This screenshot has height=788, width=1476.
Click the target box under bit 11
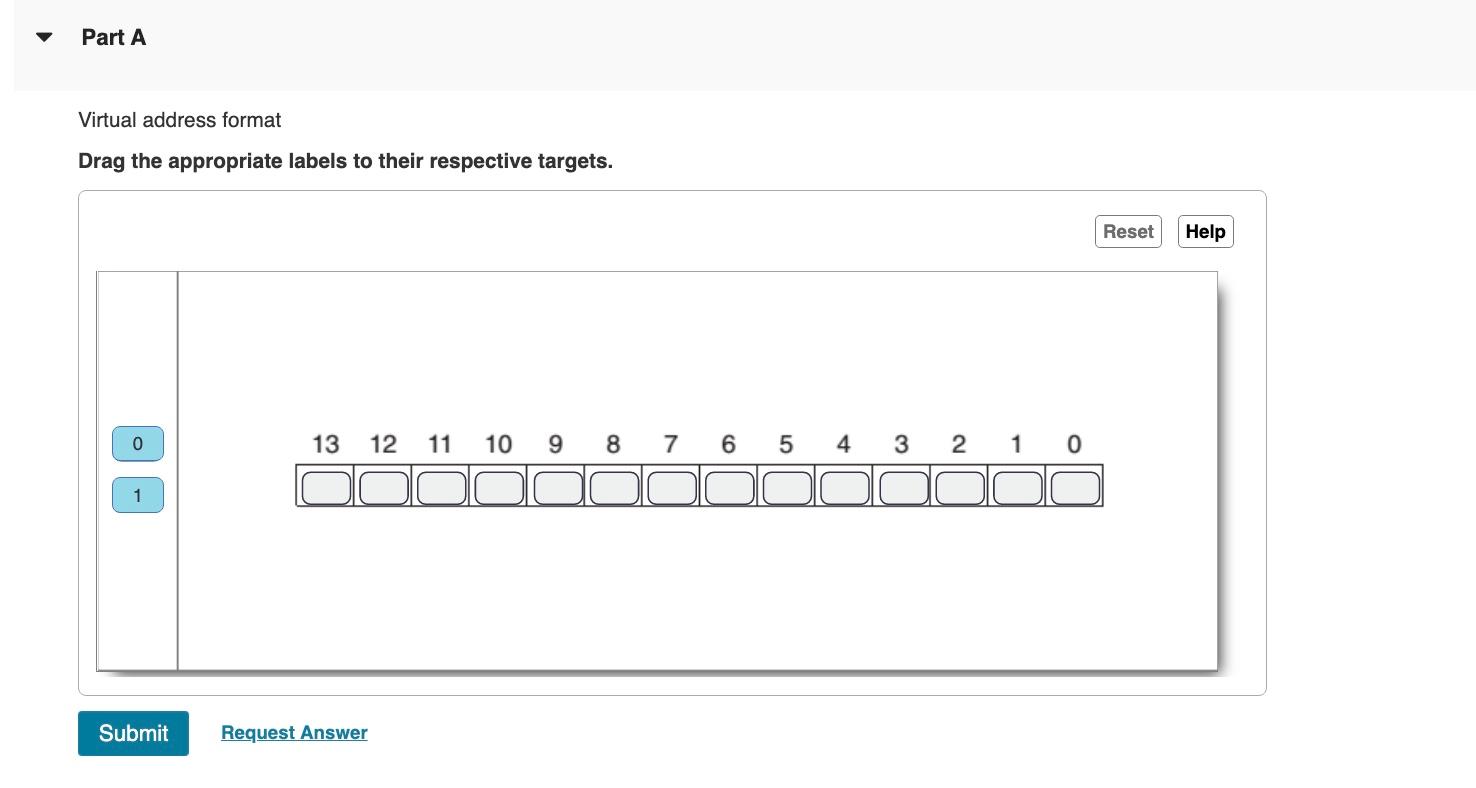click(441, 488)
